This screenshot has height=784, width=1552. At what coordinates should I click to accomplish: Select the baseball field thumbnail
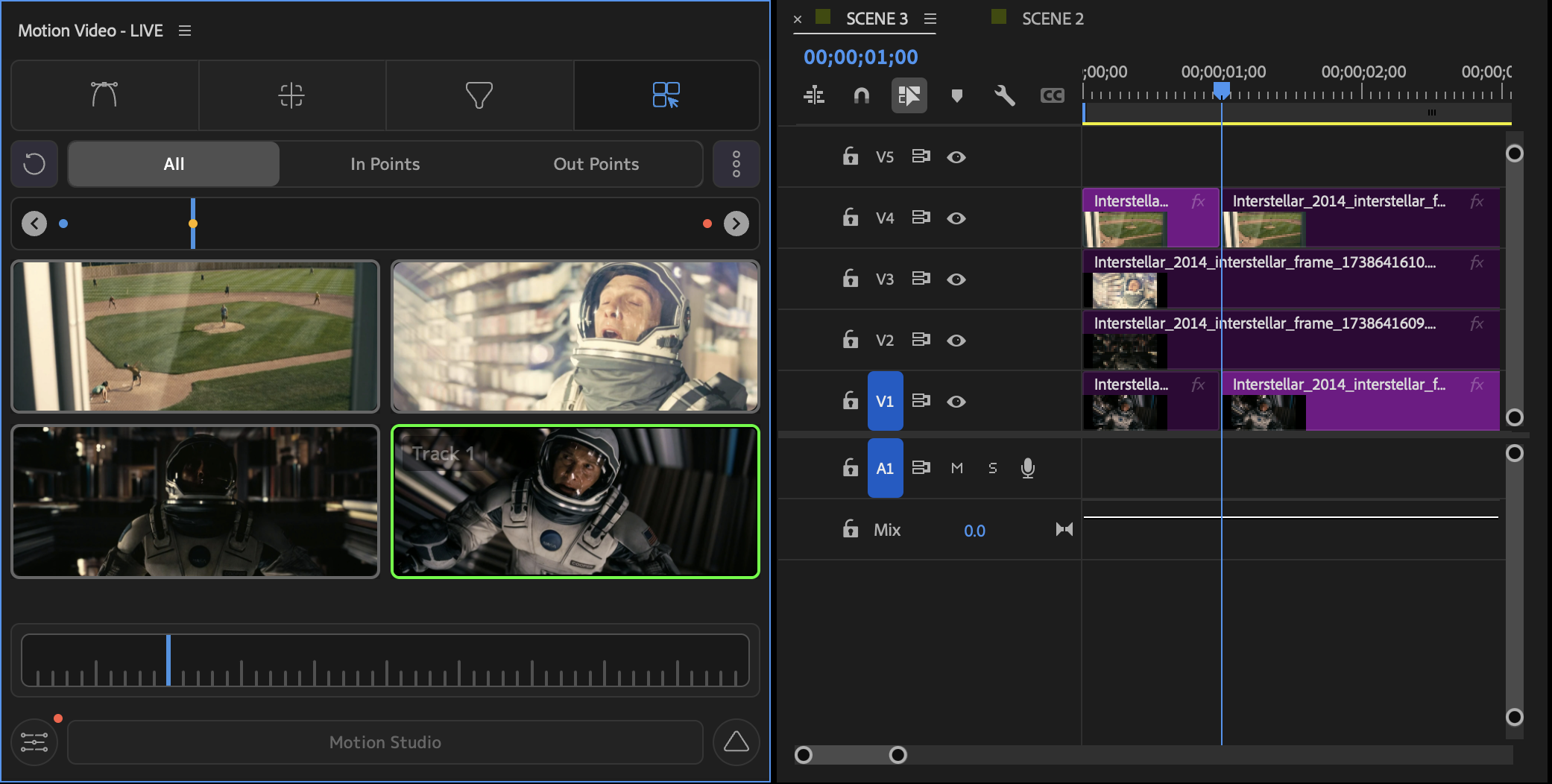tap(195, 336)
